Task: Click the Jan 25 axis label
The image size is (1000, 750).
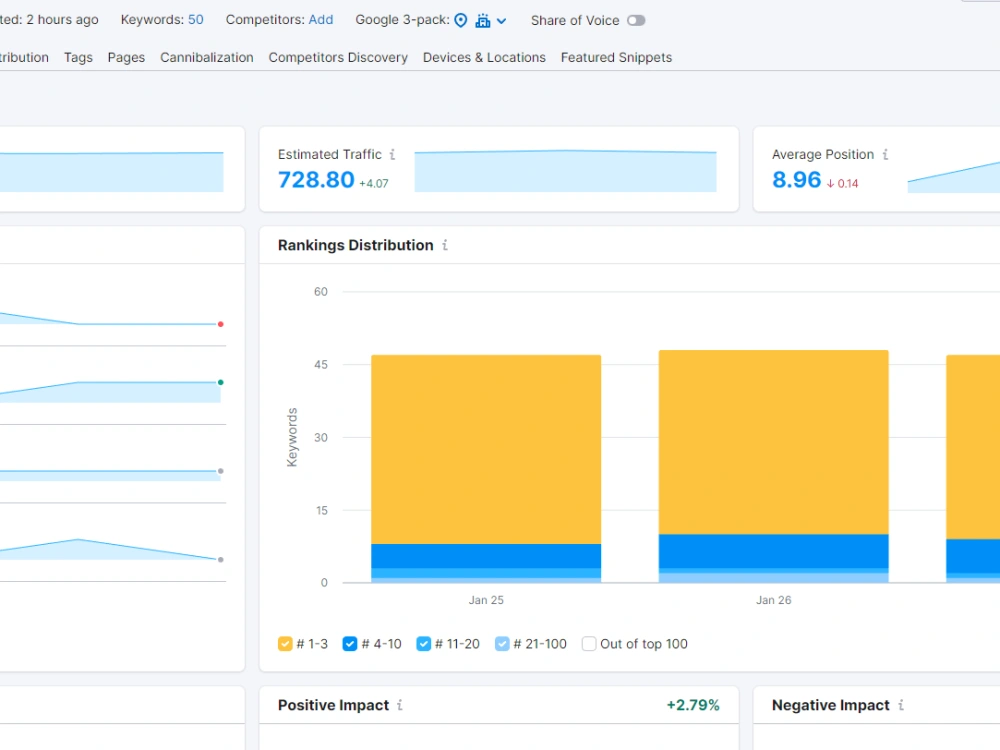Action: click(486, 600)
